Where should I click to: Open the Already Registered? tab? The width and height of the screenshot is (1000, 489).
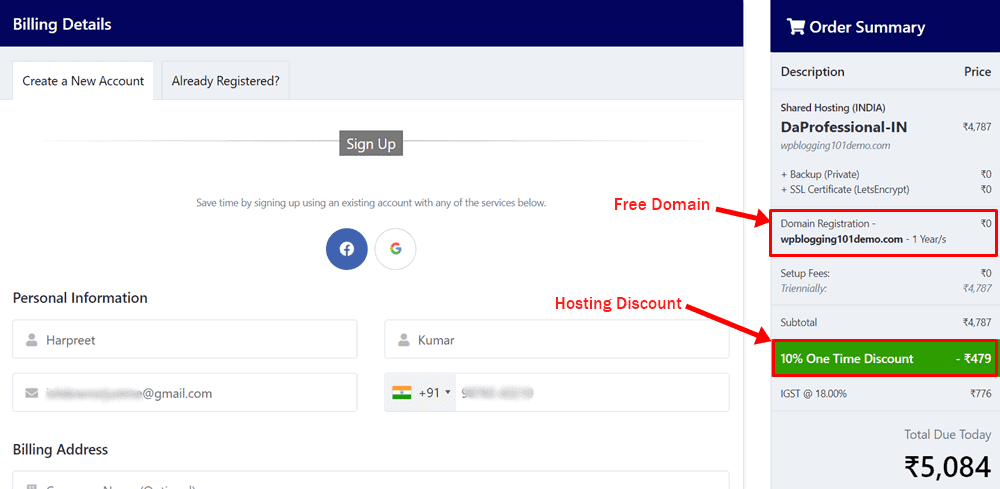click(225, 81)
